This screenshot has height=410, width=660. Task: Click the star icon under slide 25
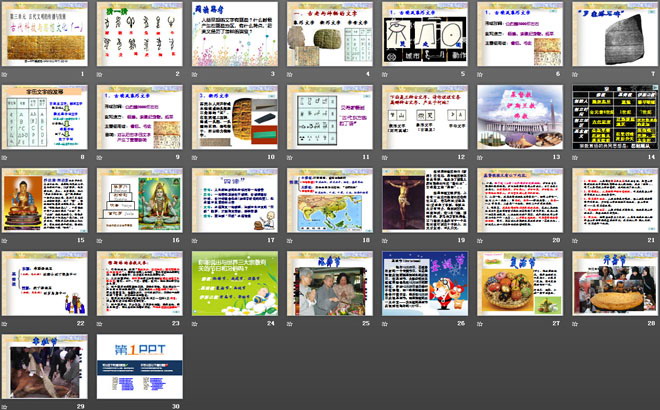pos(290,324)
